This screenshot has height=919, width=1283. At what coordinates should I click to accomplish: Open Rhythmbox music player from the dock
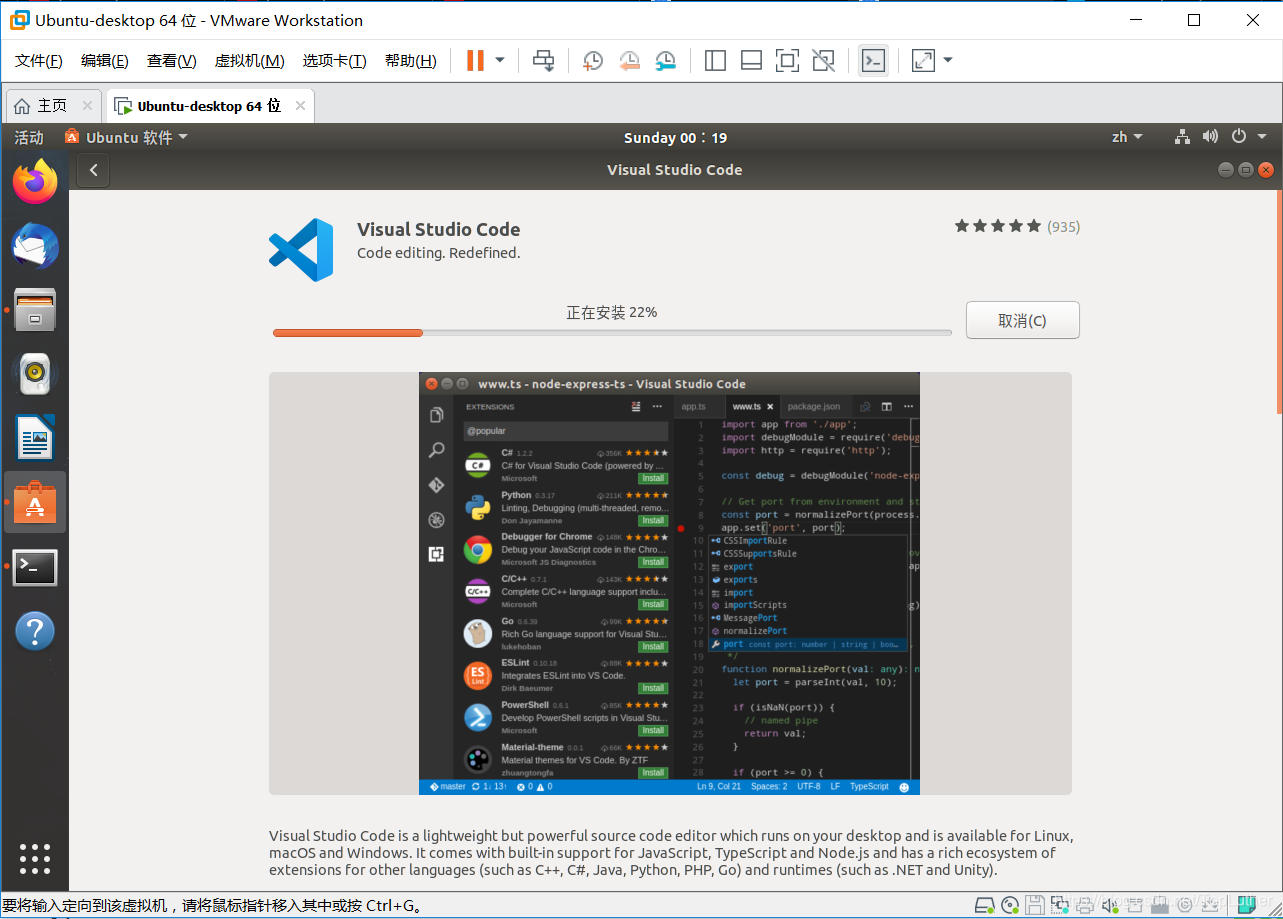point(35,374)
